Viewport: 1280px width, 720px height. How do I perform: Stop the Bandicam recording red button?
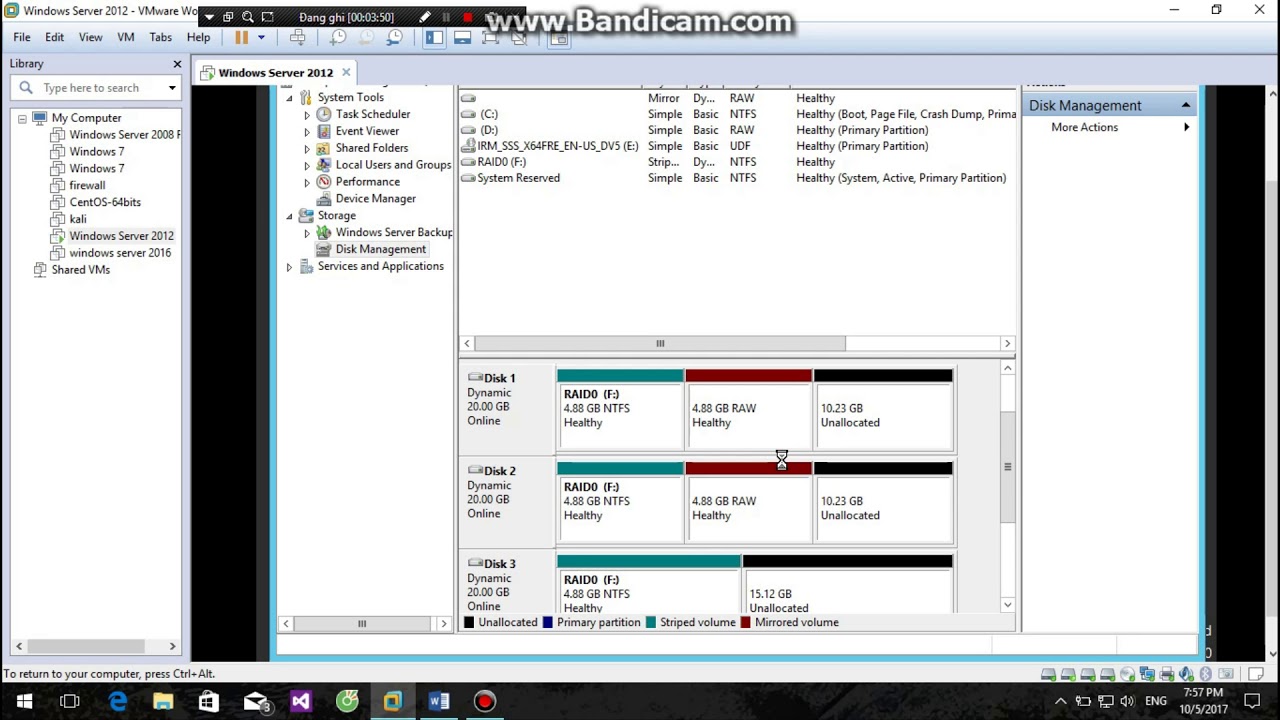click(467, 17)
